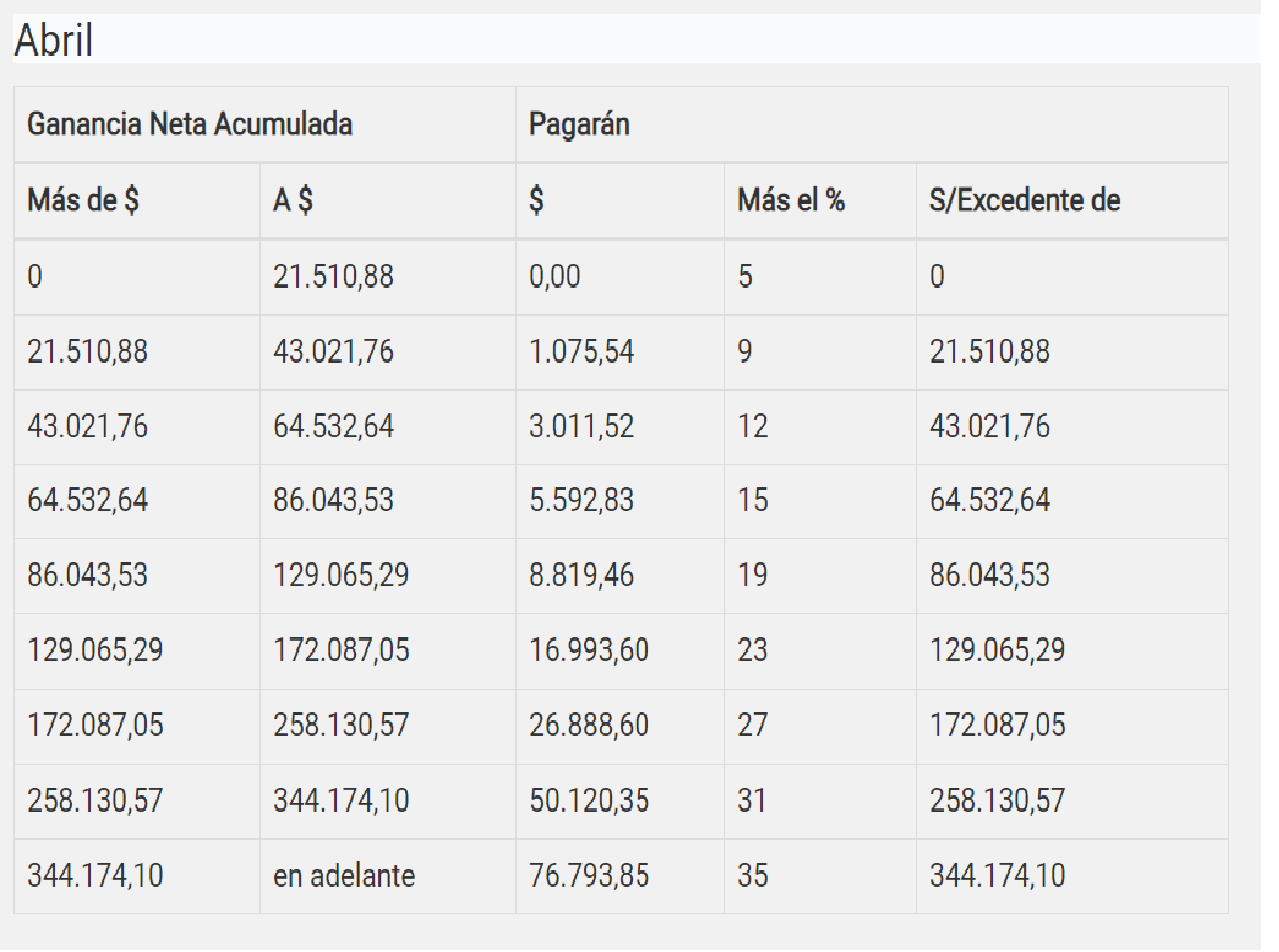Select the "76.793,85" payment cell
Image resolution: width=1279 pixels, height=952 pixels.
[589, 876]
